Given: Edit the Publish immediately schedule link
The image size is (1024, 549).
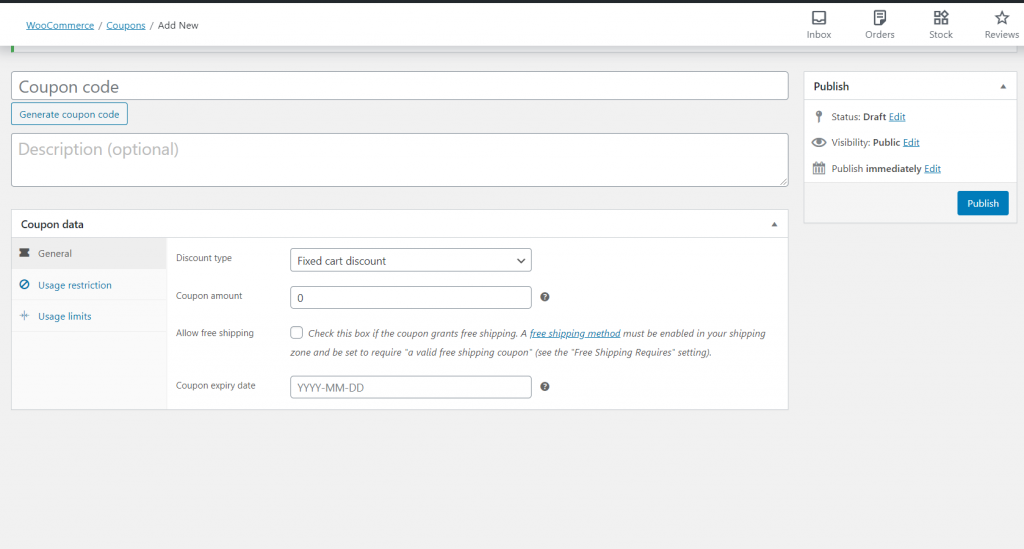Looking at the screenshot, I should point(933,168).
